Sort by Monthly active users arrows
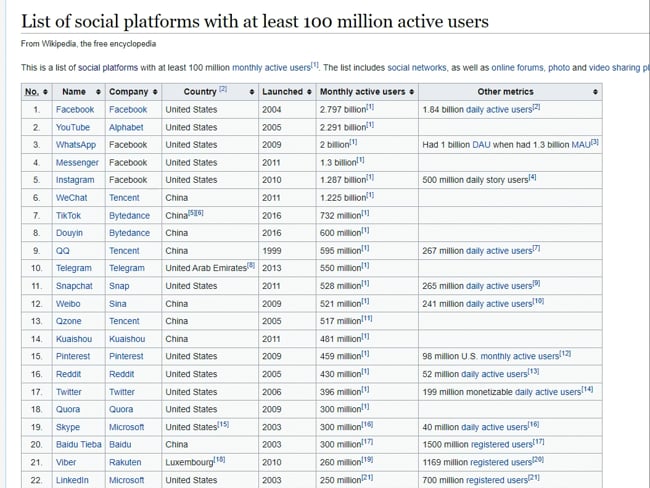 [412, 92]
